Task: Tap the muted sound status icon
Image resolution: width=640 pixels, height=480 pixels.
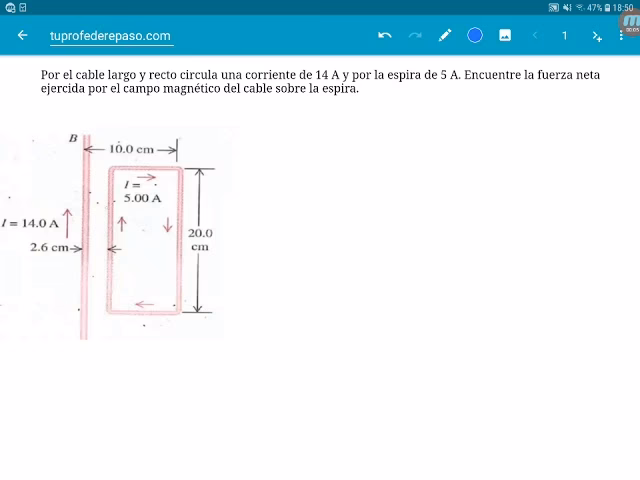Action: [567, 7]
